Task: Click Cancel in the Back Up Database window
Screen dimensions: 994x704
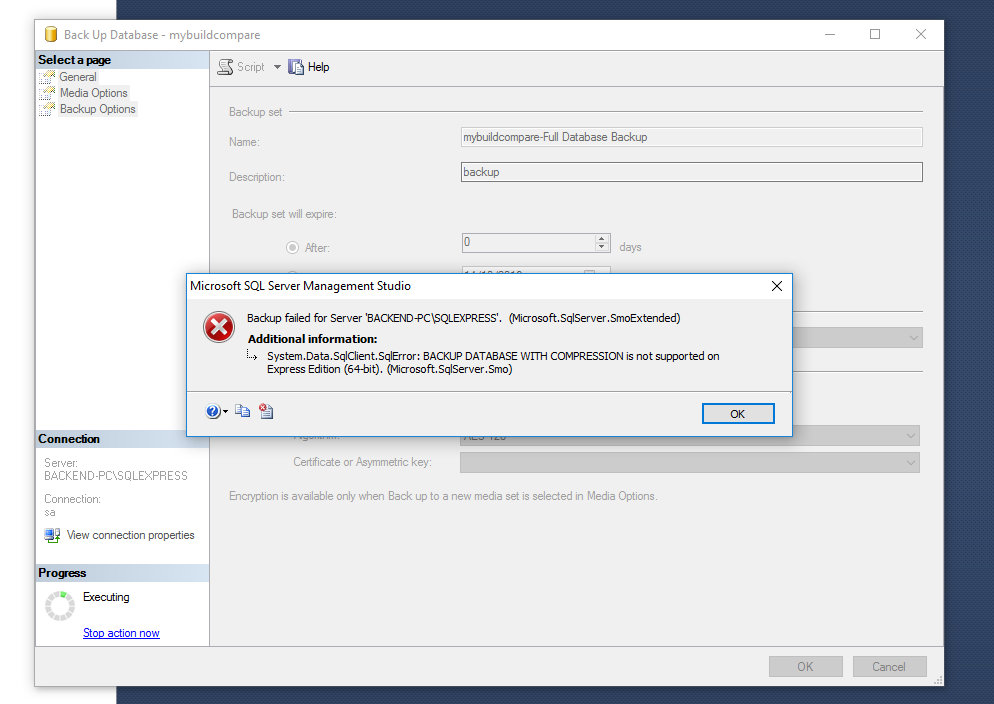Action: coord(889,667)
